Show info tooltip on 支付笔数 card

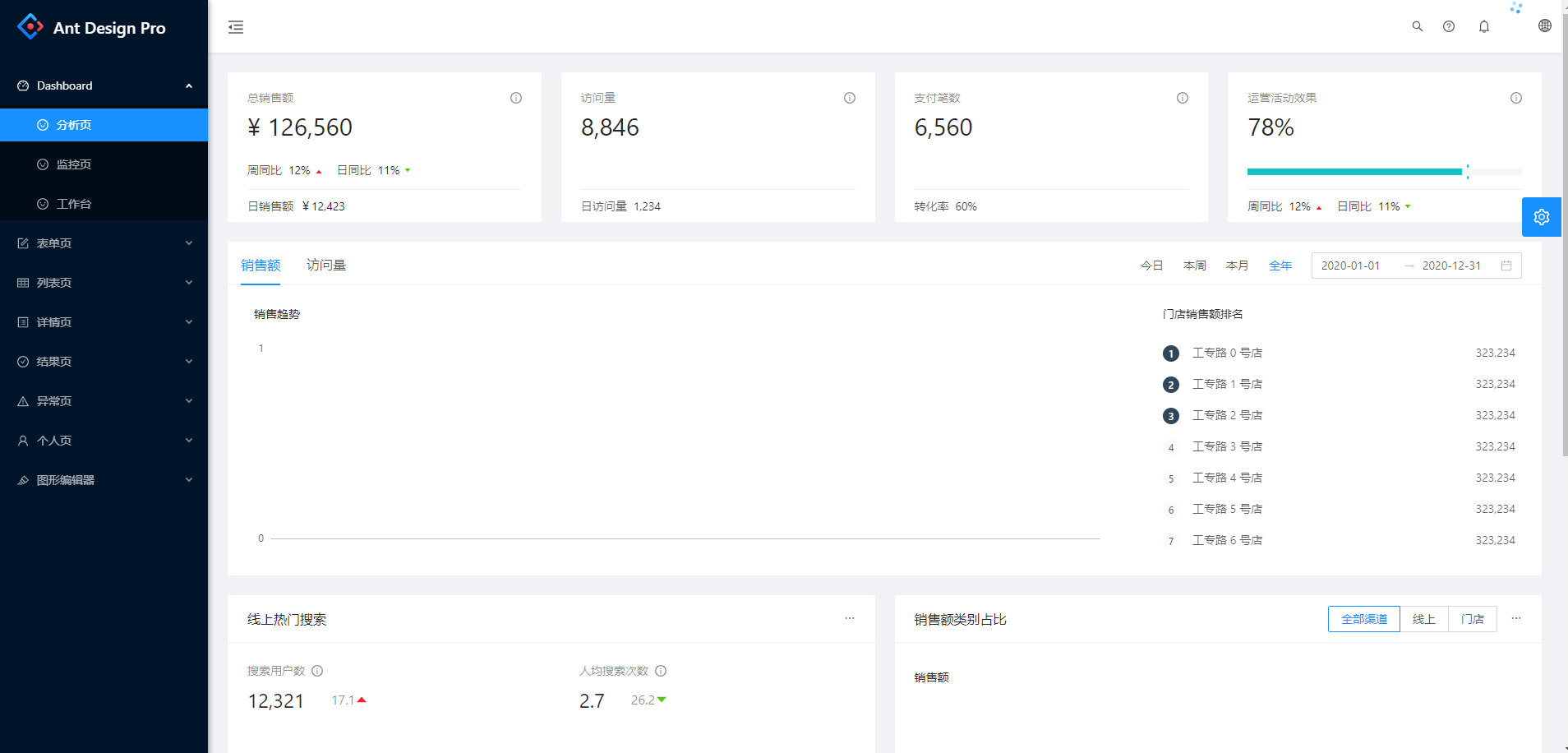1183,98
